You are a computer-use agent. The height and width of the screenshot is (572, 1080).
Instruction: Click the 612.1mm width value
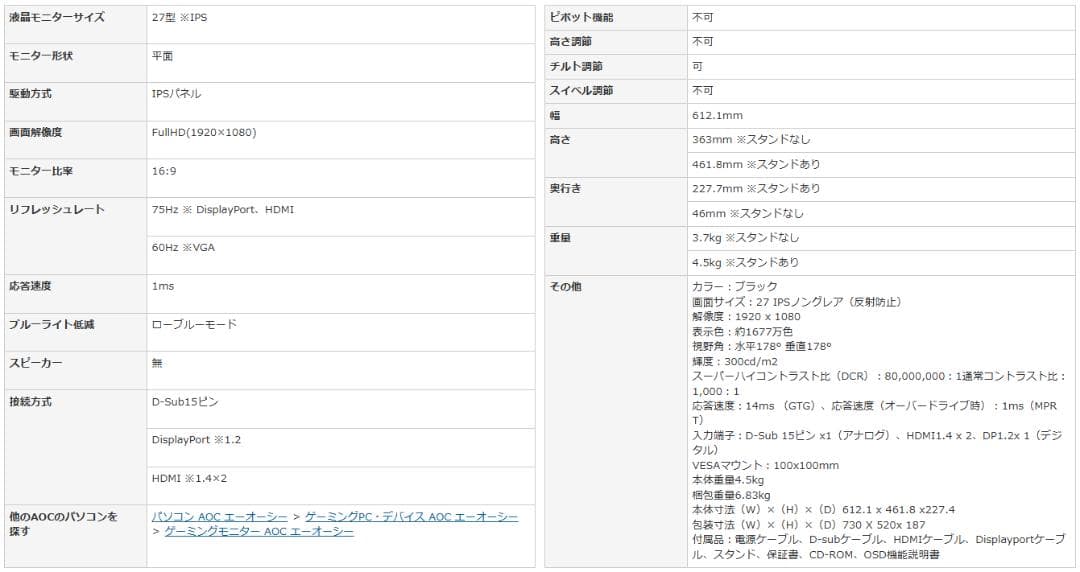(x=717, y=115)
